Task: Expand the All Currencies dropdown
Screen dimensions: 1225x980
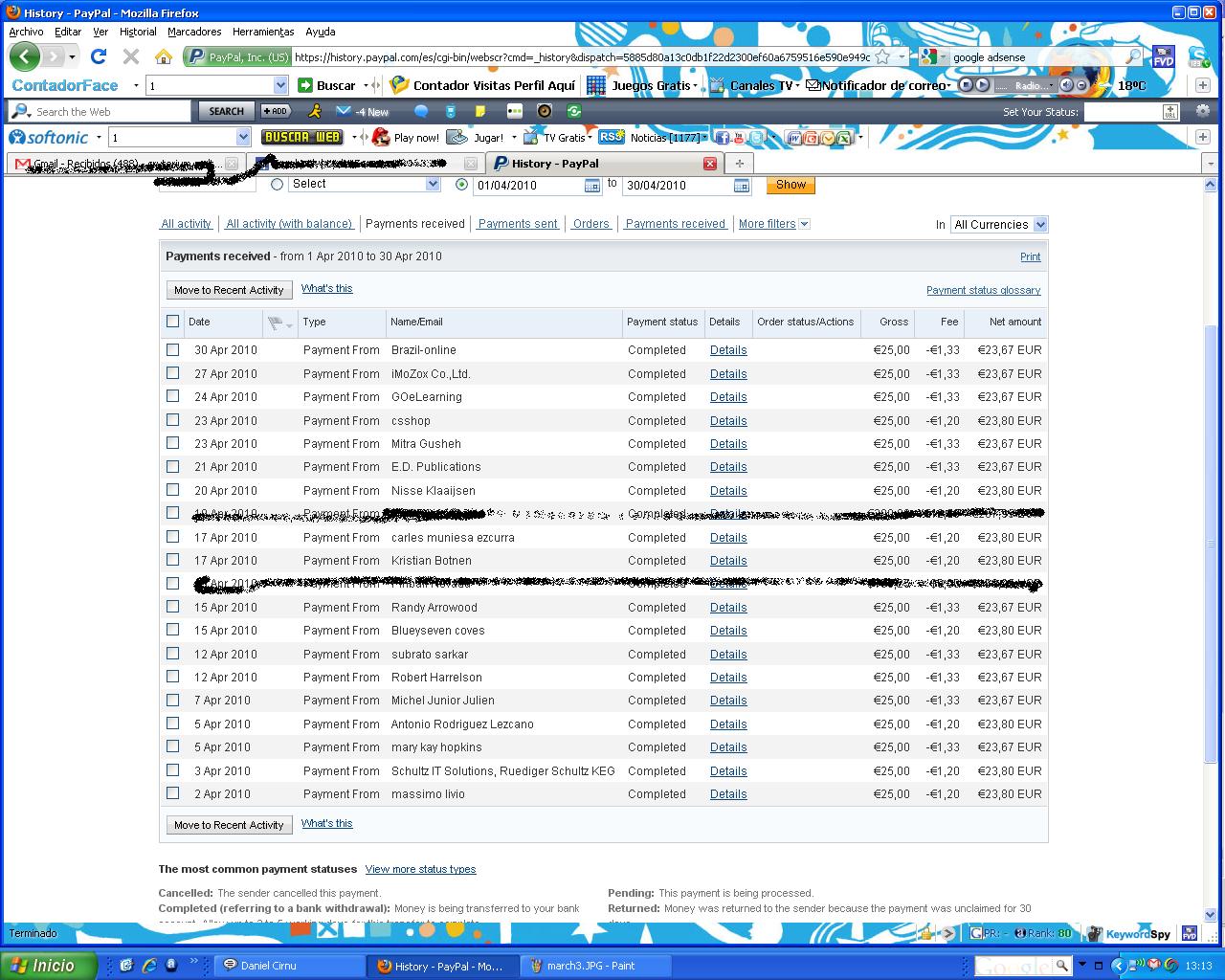Action: coord(998,225)
